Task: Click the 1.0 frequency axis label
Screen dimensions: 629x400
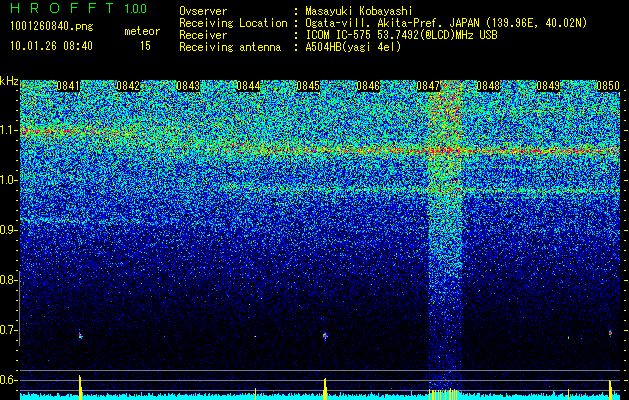Action: [9, 180]
